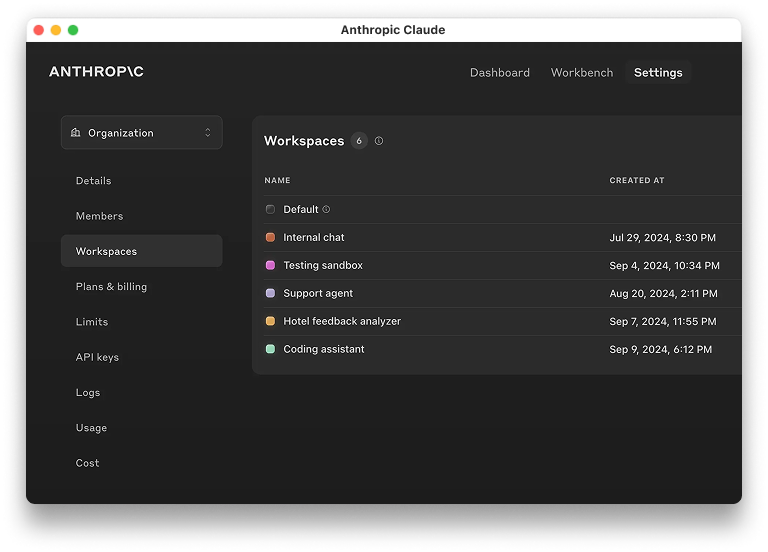This screenshot has width=768, height=552.
Task: Switch to the Workbench tab
Action: [x=582, y=72]
